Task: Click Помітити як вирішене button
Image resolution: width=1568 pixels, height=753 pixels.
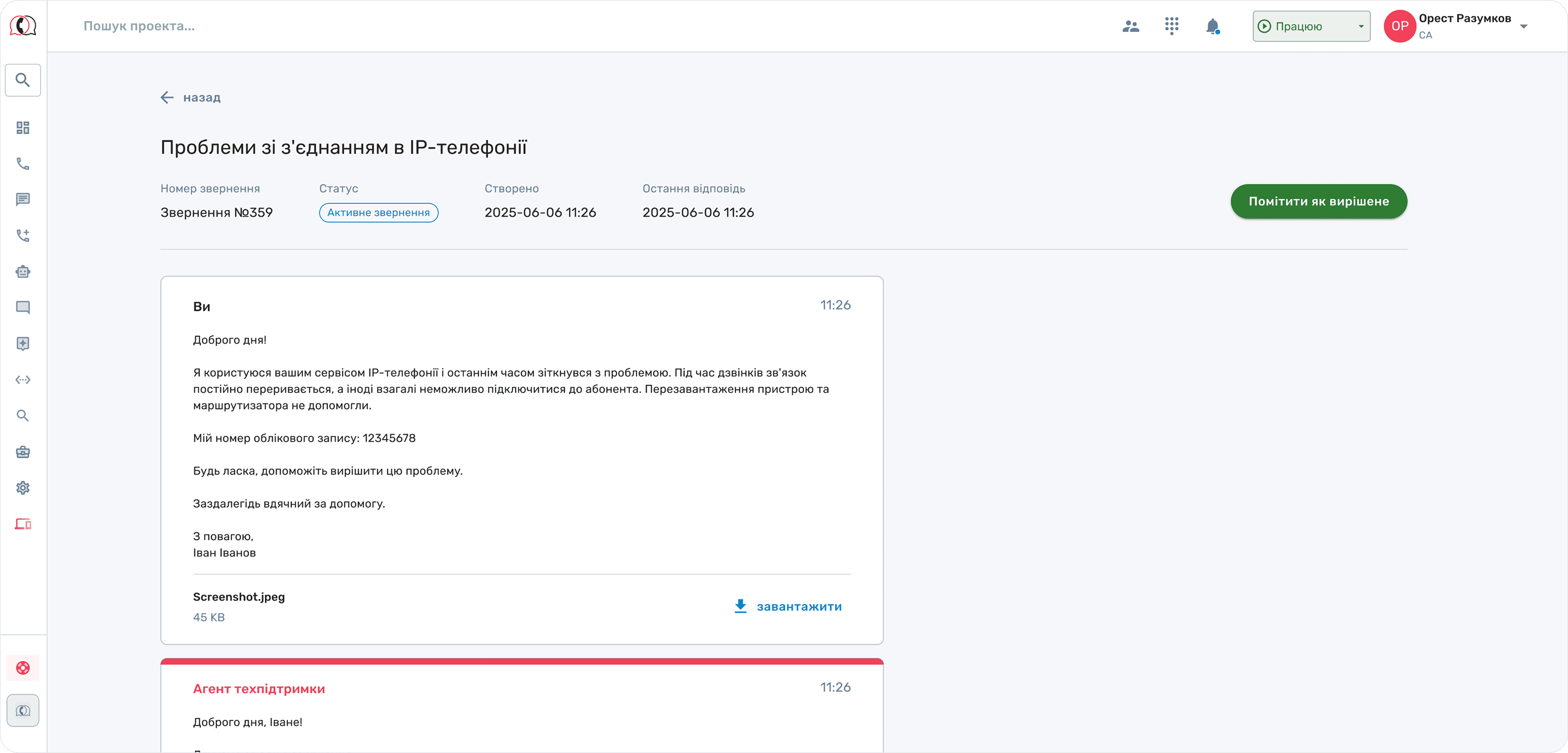Action: pos(1318,201)
